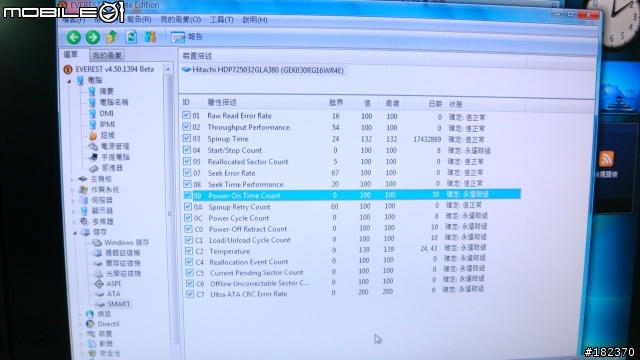Expand the Network tree node arrow
The image size is (640, 360).
tap(80, 314)
